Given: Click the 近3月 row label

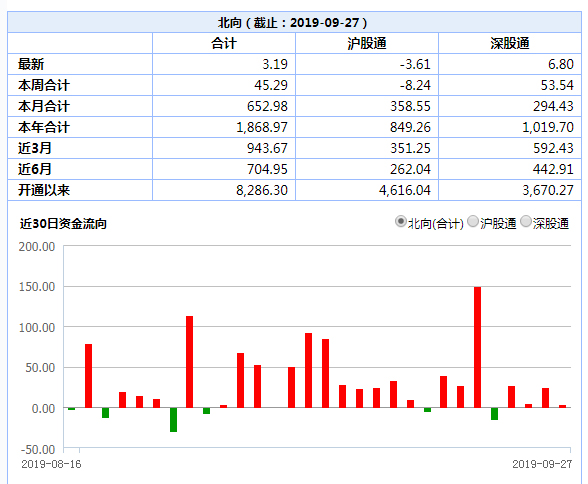Looking at the screenshot, I should point(35,148).
